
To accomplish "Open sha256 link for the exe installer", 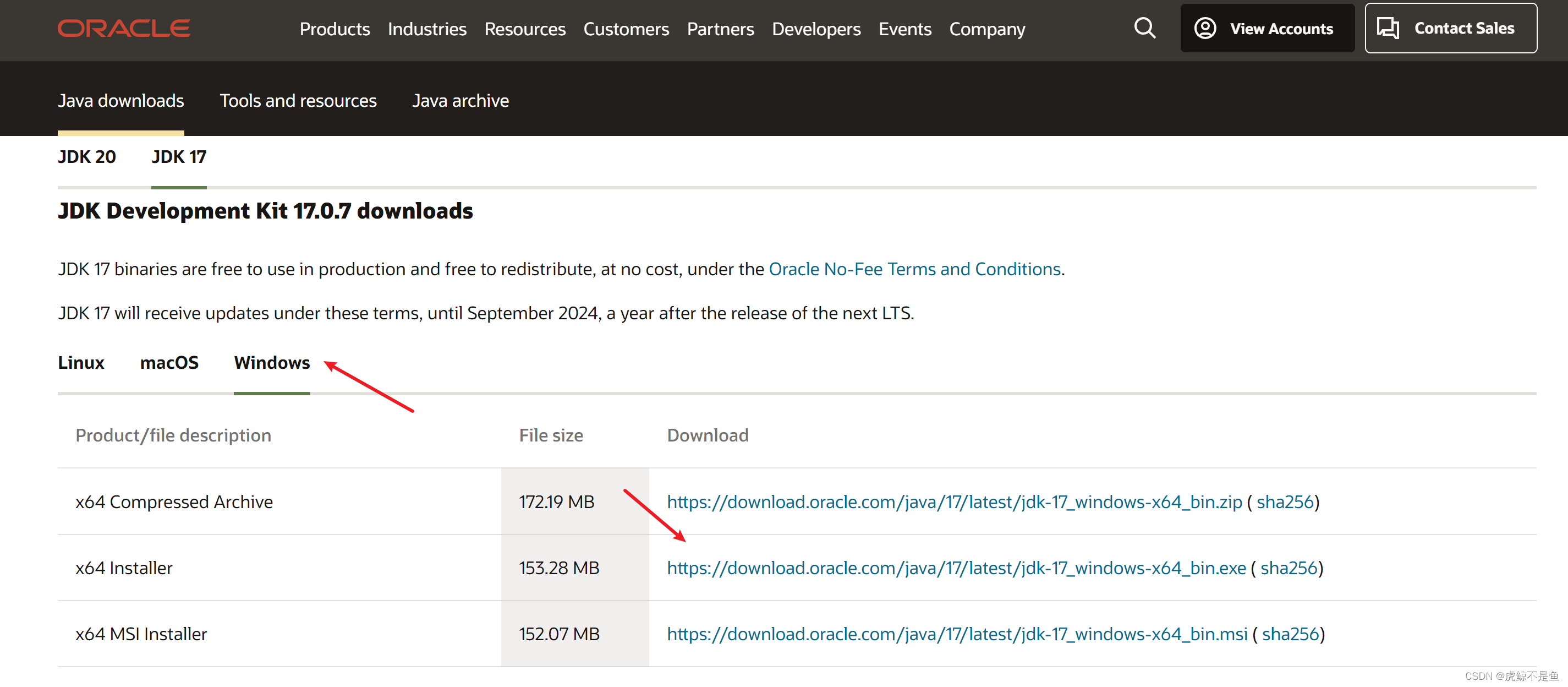I will 1289,568.
